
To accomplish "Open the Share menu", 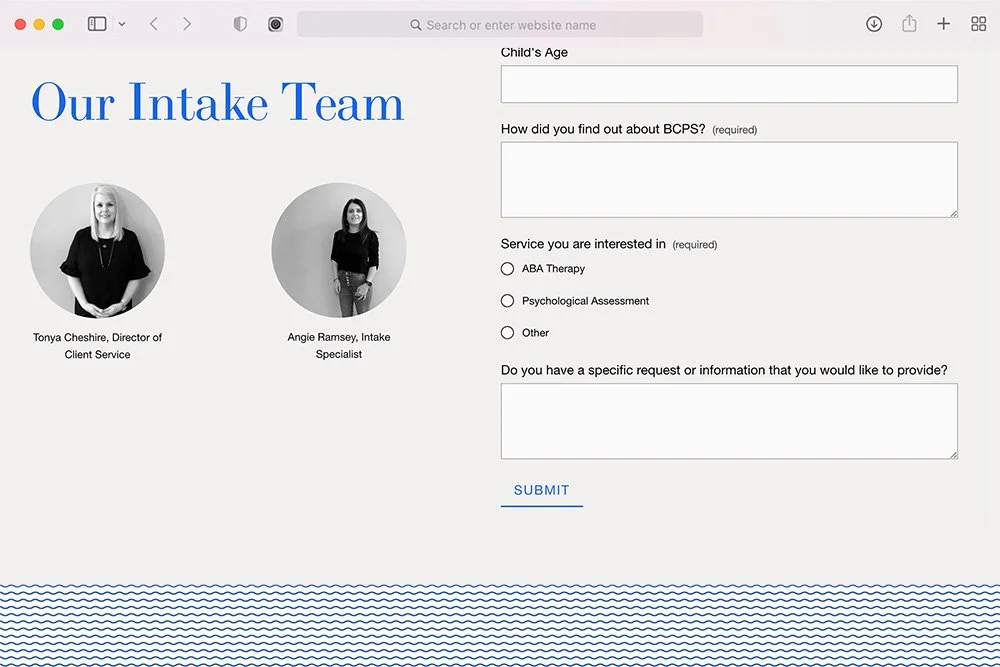I will [x=909, y=23].
